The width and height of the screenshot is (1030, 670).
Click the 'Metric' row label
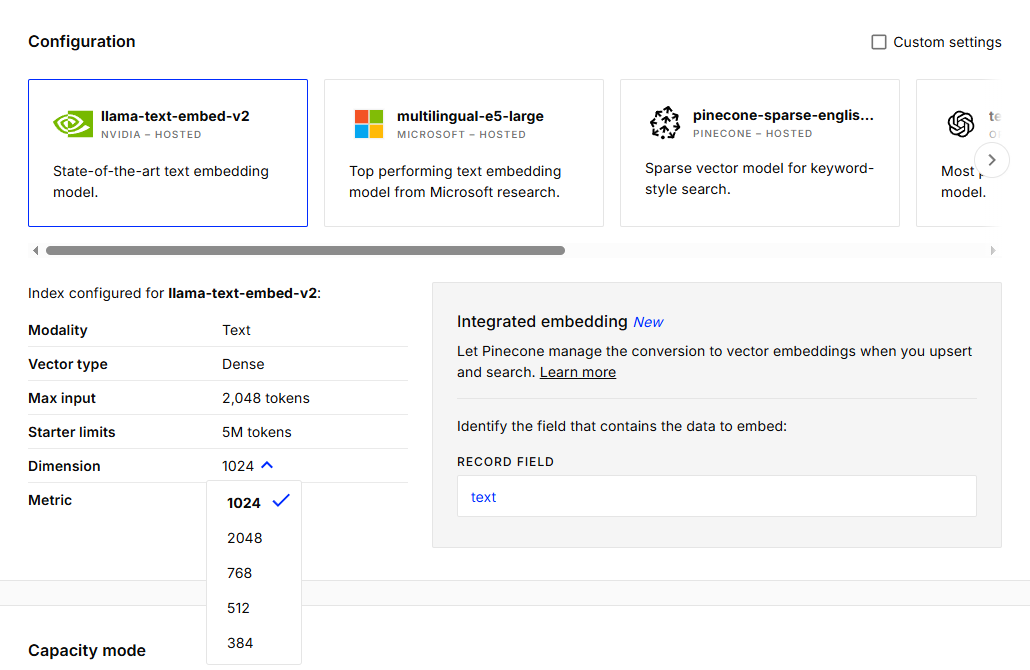point(50,500)
